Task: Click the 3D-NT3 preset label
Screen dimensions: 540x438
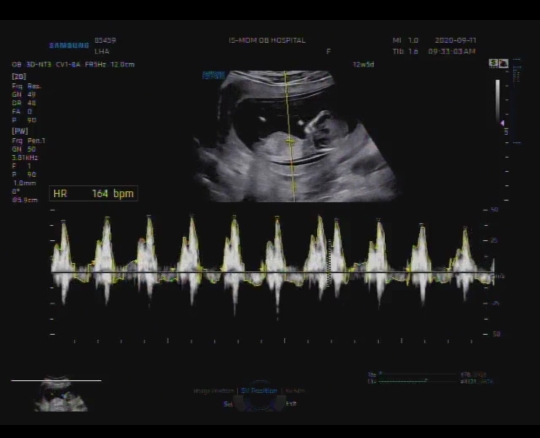Action: coord(39,64)
